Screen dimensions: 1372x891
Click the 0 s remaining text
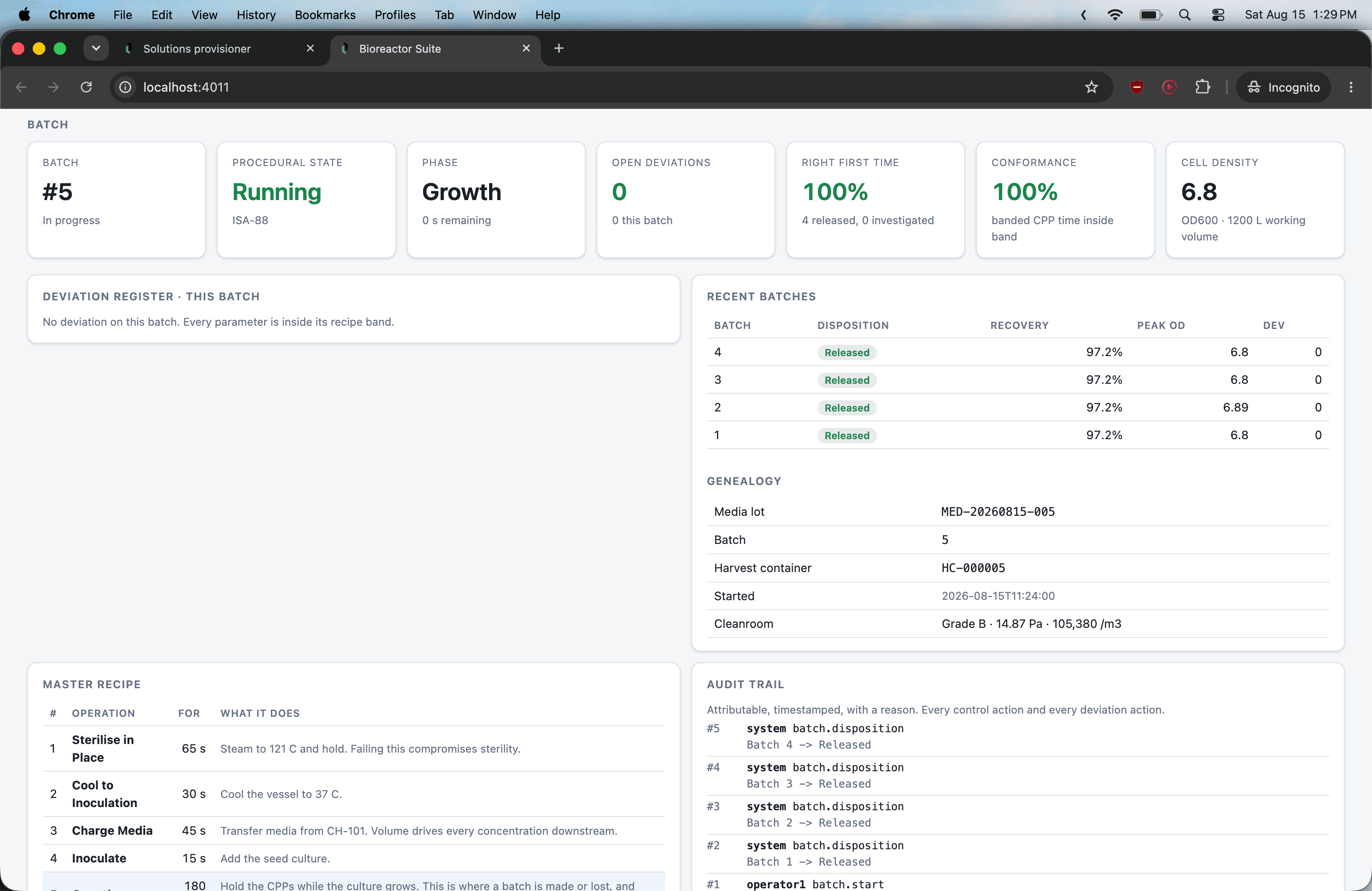456,220
